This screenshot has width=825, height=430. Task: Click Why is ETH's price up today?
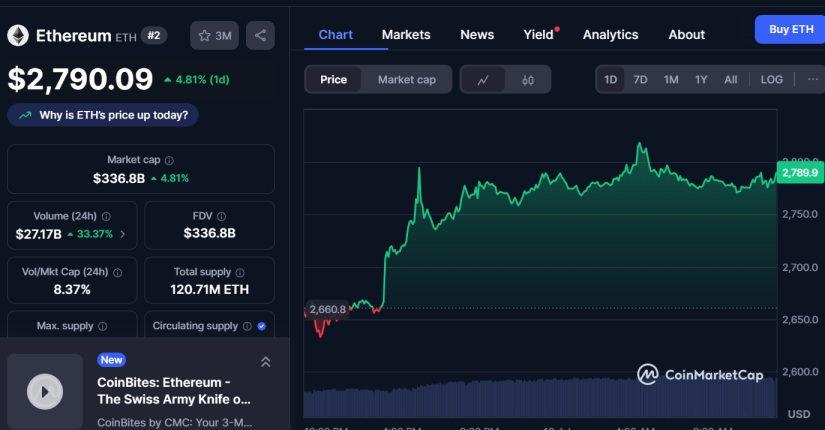(103, 115)
